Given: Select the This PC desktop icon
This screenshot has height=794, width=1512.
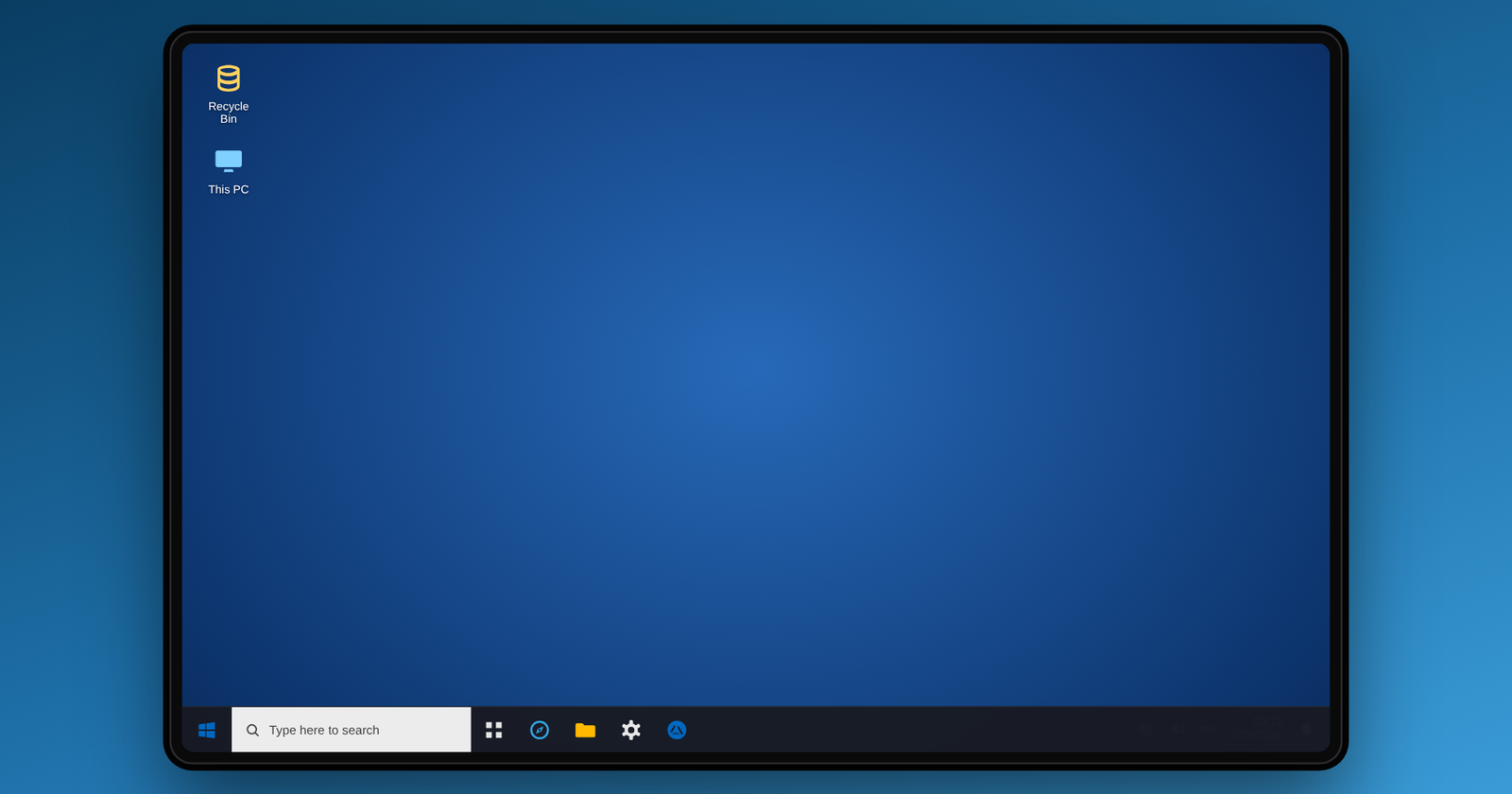Looking at the screenshot, I should (228, 171).
